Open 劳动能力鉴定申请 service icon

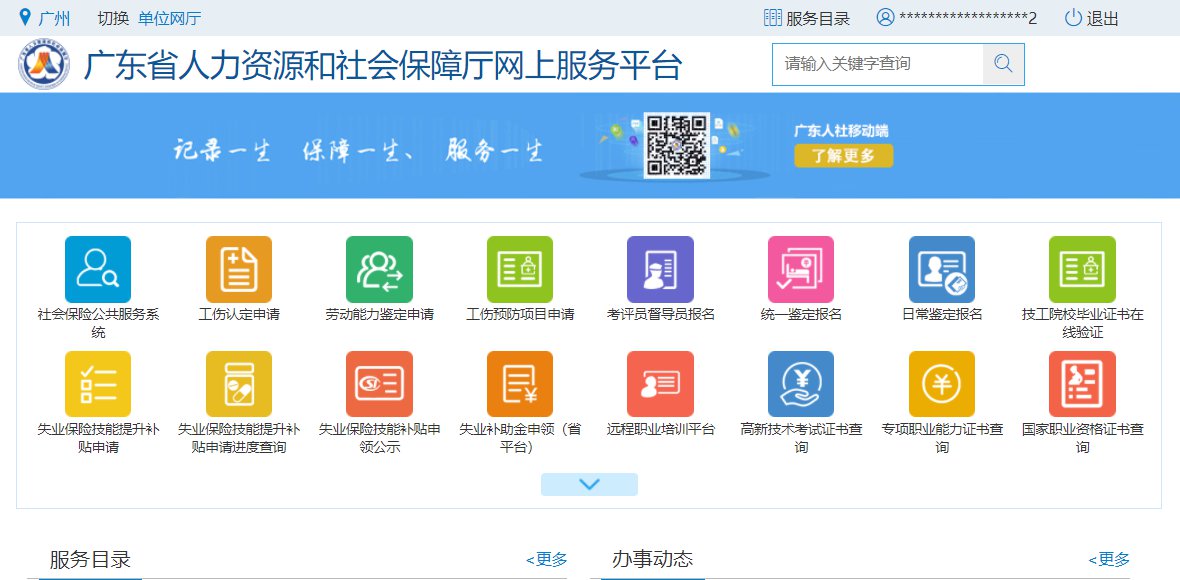coord(379,269)
